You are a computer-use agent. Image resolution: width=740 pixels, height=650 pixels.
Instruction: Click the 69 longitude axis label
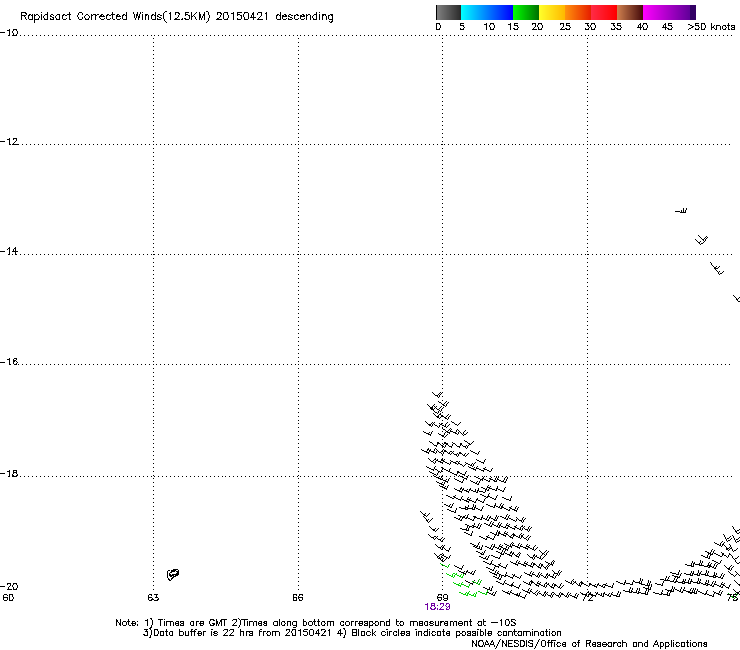pos(442,598)
